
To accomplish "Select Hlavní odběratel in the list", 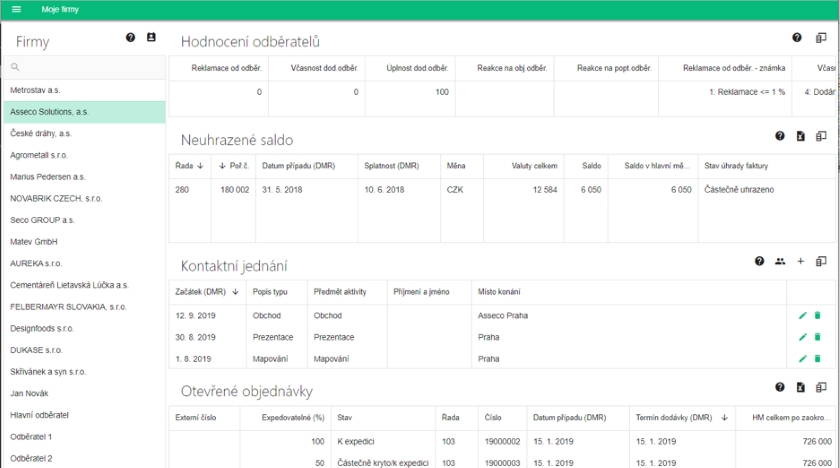I will 85,415.
